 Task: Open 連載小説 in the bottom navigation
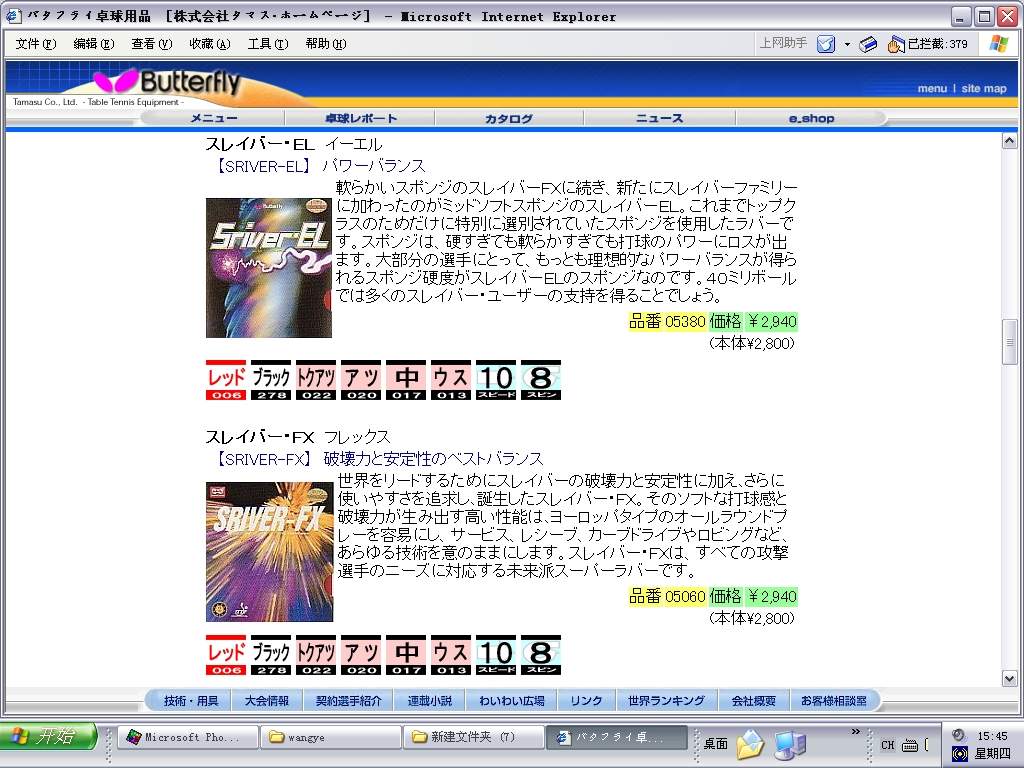point(429,701)
